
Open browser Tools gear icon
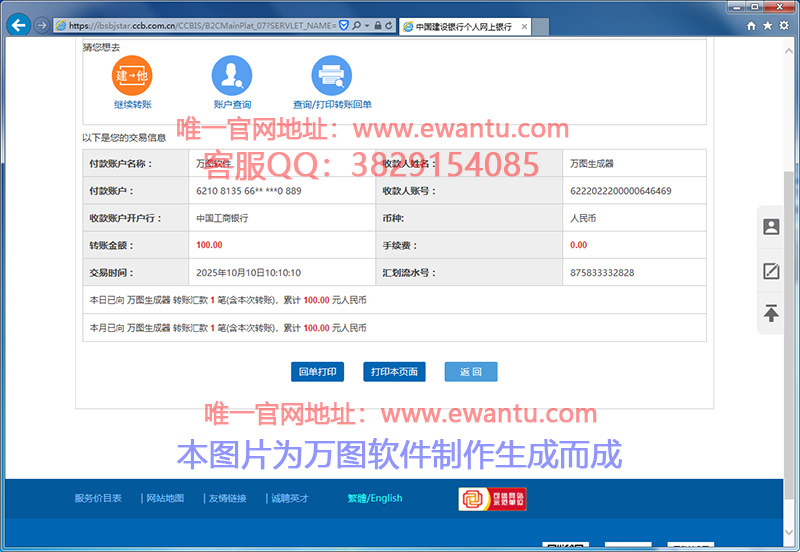pos(784,26)
